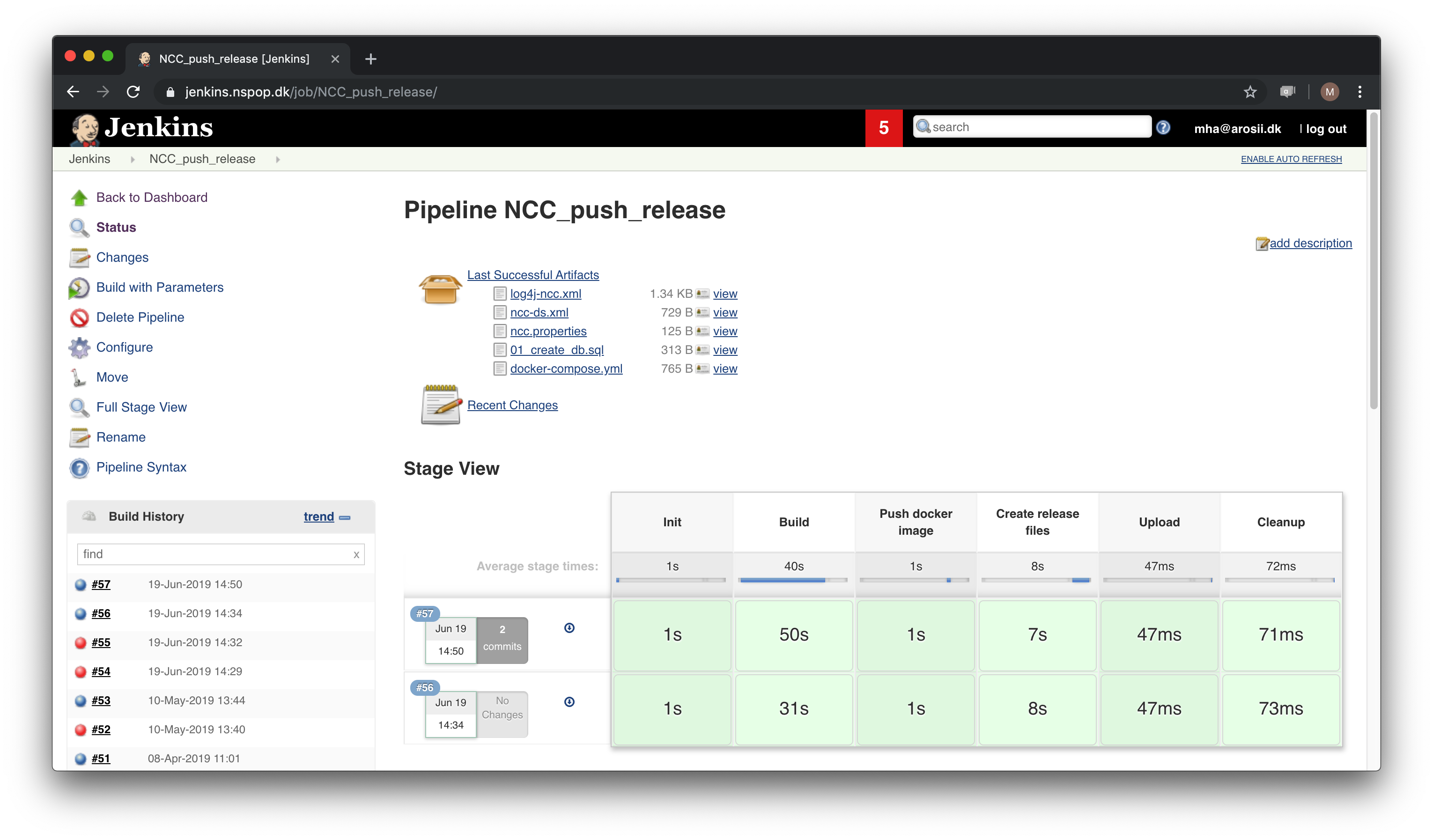Bookmark page with the star icon
The image size is (1433, 840).
point(1250,92)
